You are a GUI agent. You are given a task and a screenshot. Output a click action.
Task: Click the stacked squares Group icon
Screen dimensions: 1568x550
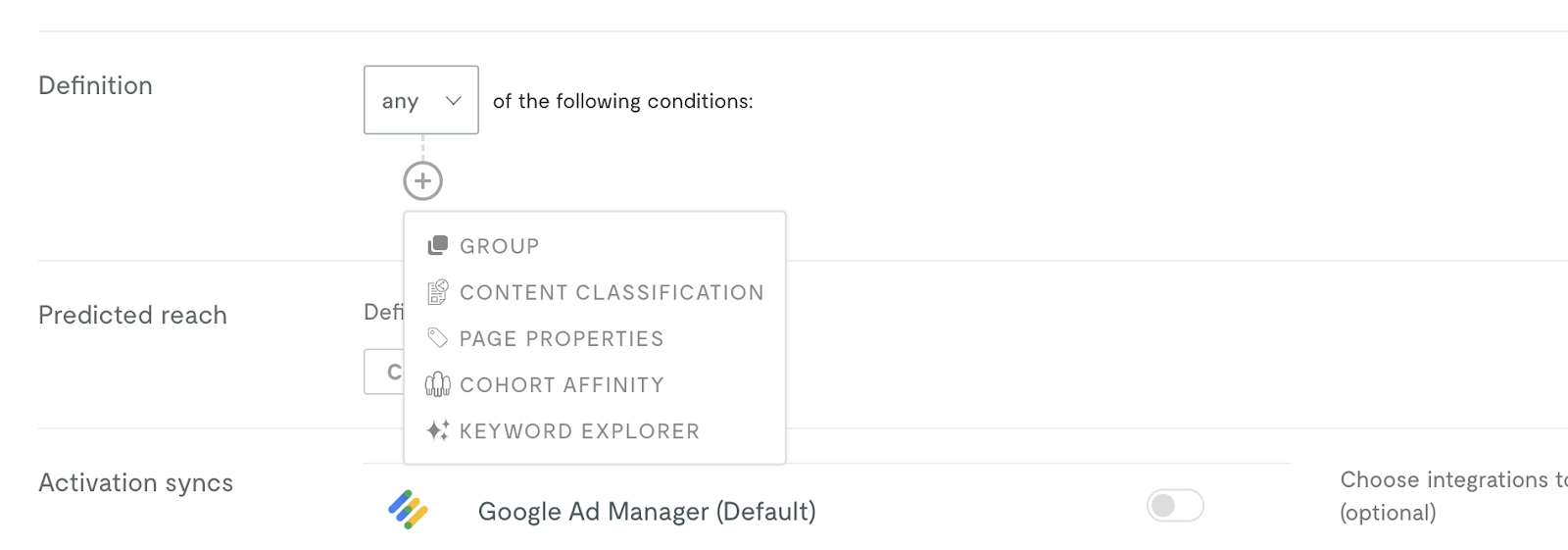[438, 245]
